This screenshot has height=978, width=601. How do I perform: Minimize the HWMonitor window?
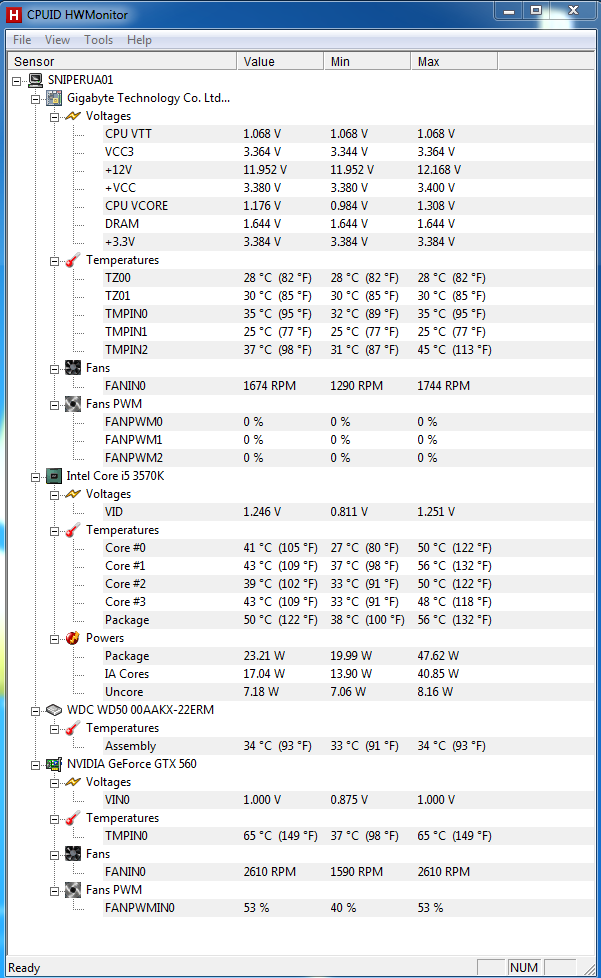pyautogui.click(x=509, y=11)
